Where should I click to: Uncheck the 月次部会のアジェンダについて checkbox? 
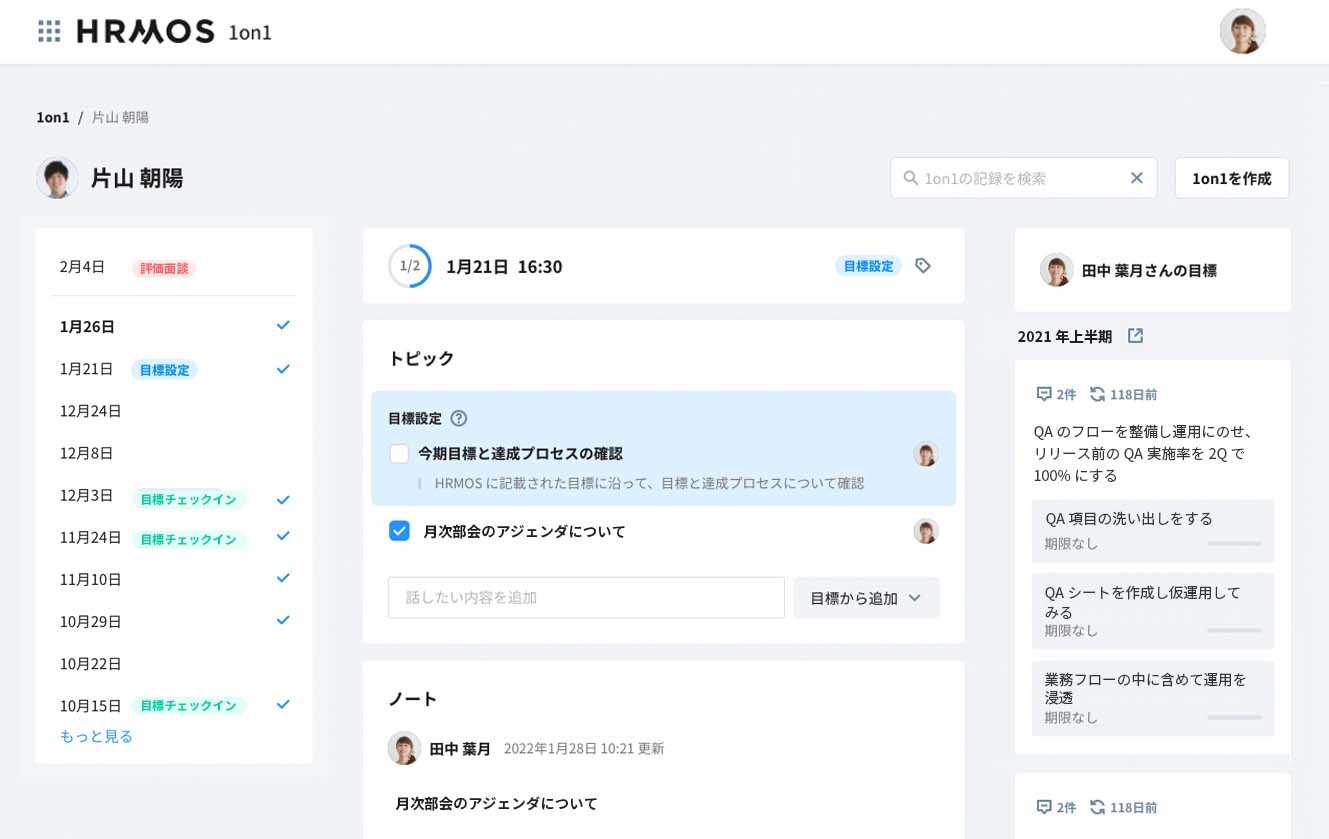[399, 531]
